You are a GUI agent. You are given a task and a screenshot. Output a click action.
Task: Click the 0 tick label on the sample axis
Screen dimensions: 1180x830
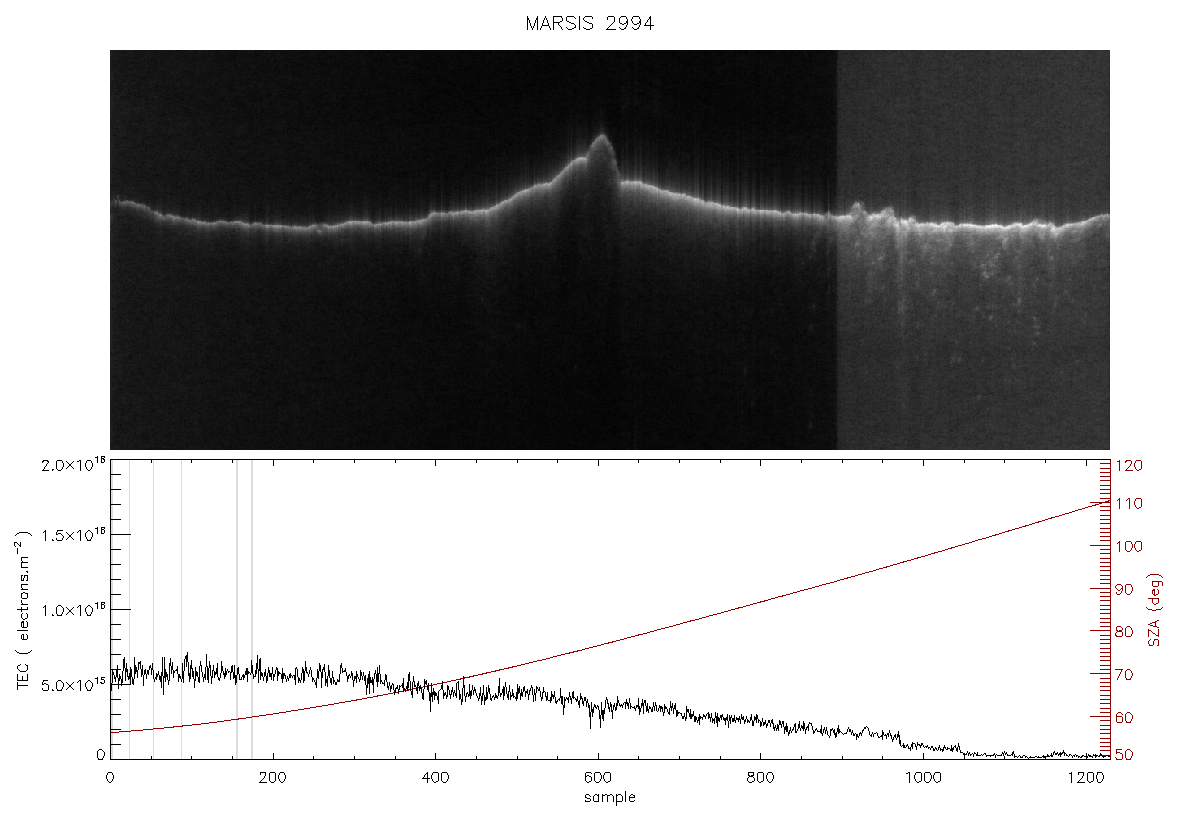111,777
